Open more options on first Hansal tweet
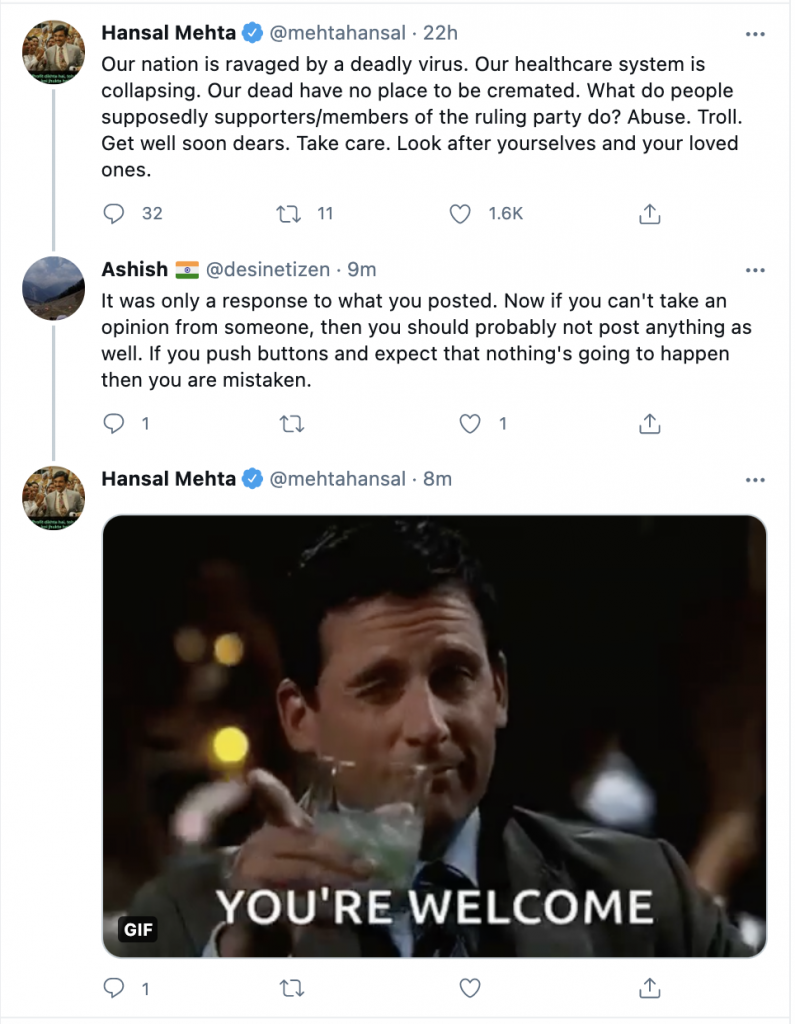 pos(755,34)
